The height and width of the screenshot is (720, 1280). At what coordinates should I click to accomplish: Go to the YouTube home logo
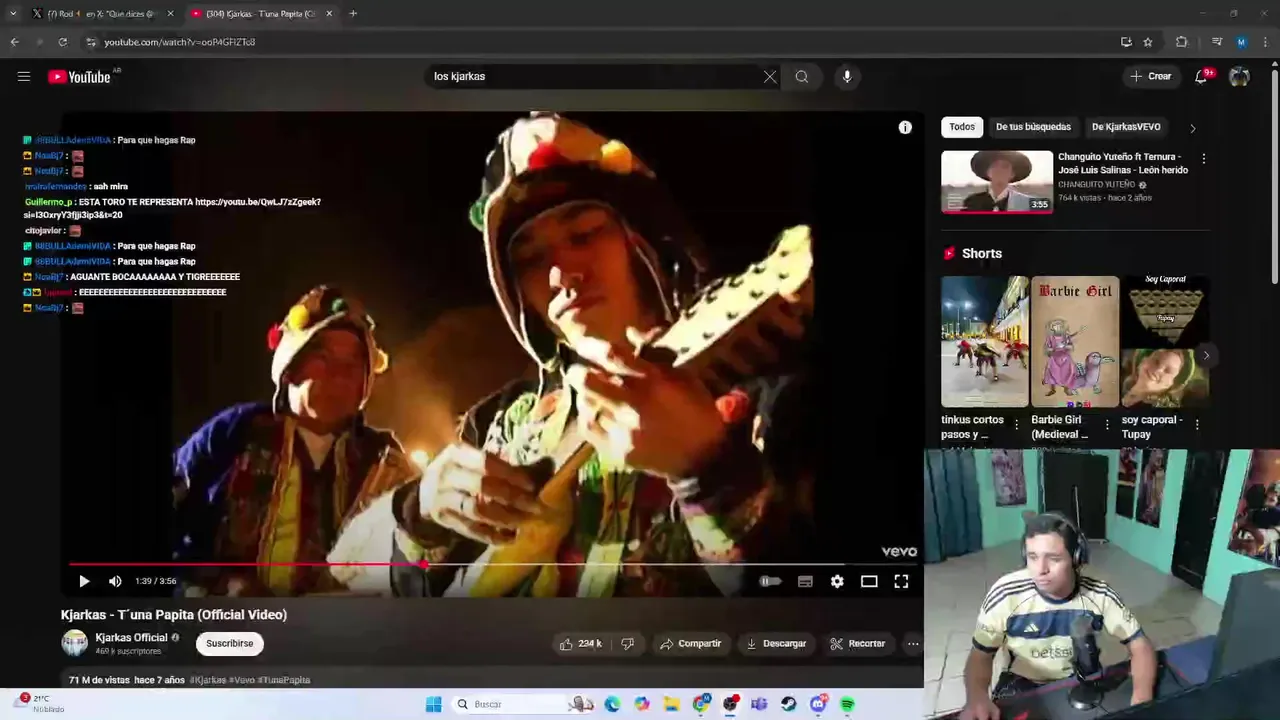(79, 77)
